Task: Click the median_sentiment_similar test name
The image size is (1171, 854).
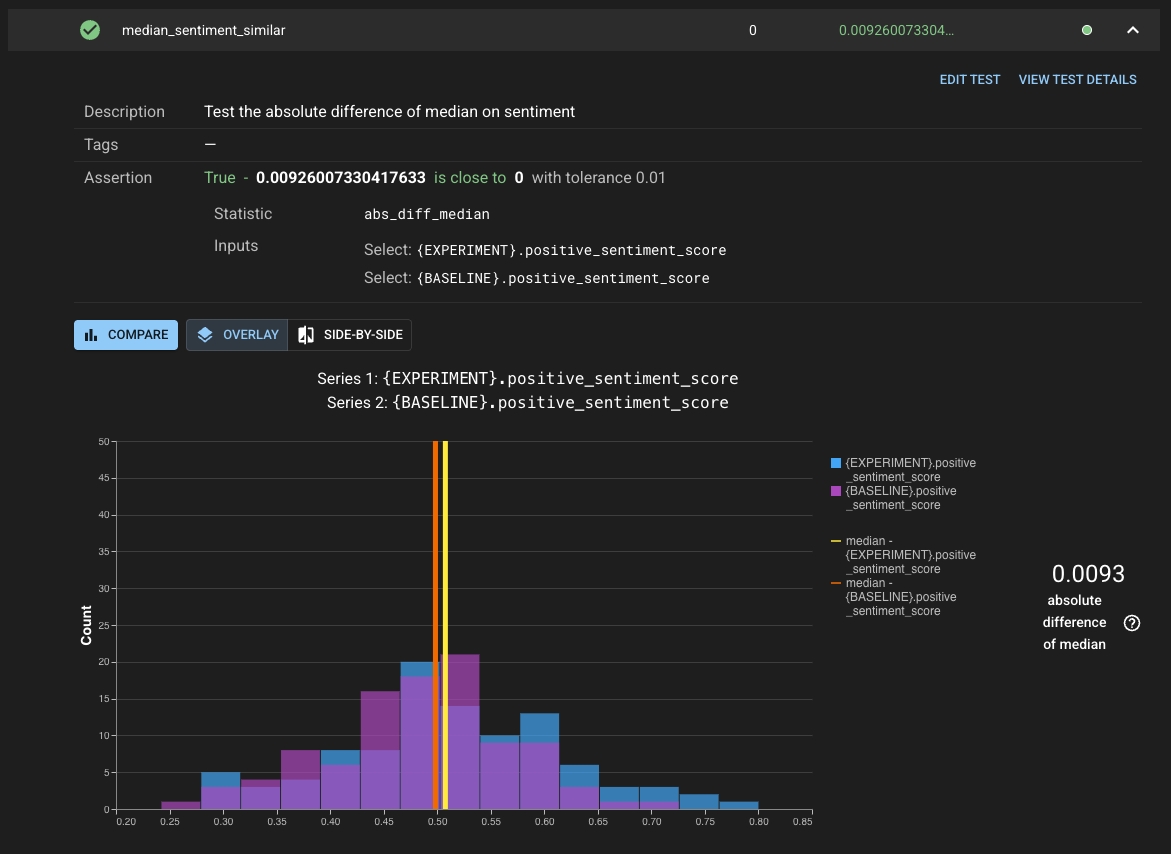Action: tap(203, 30)
